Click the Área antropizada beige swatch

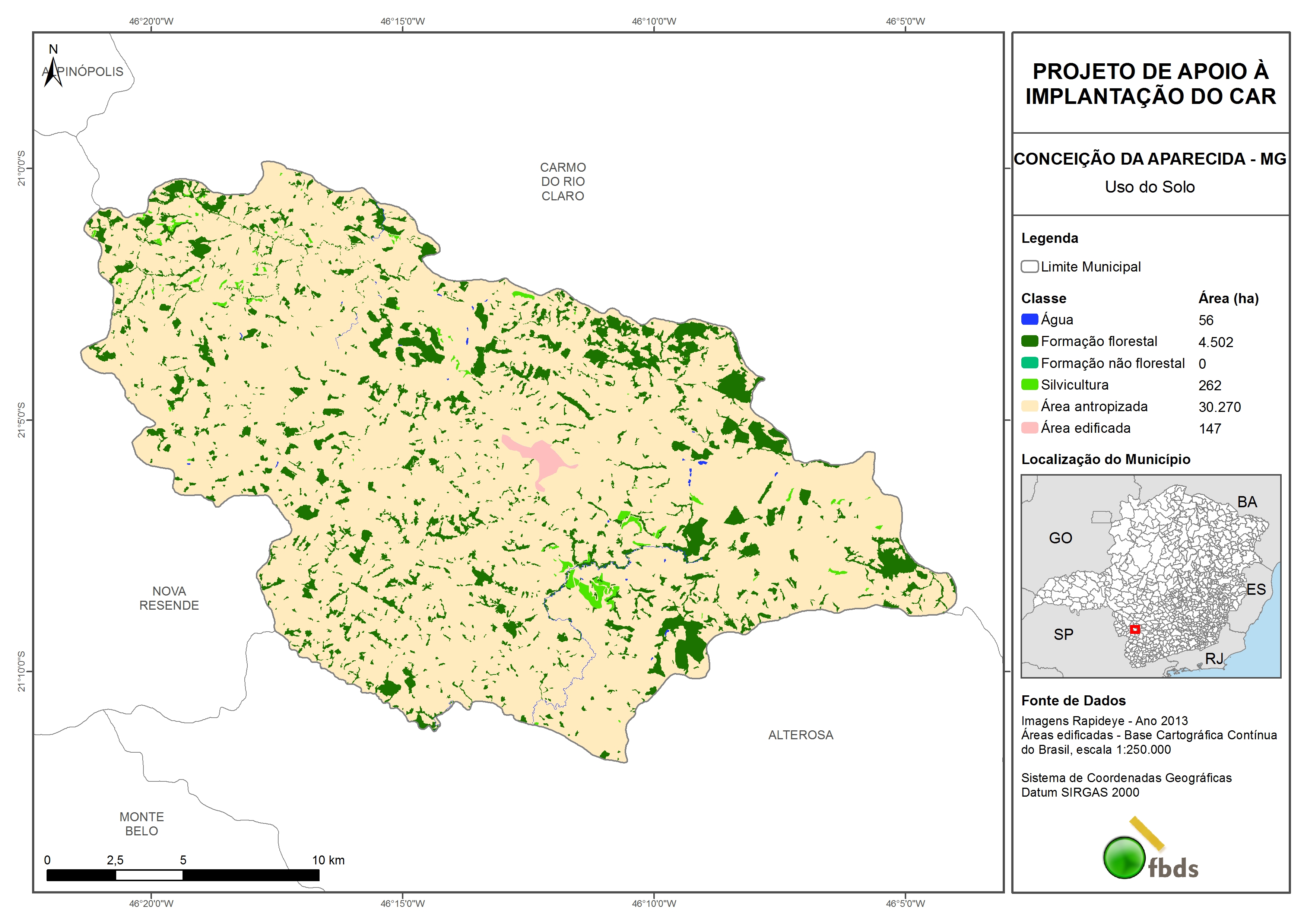(1029, 406)
